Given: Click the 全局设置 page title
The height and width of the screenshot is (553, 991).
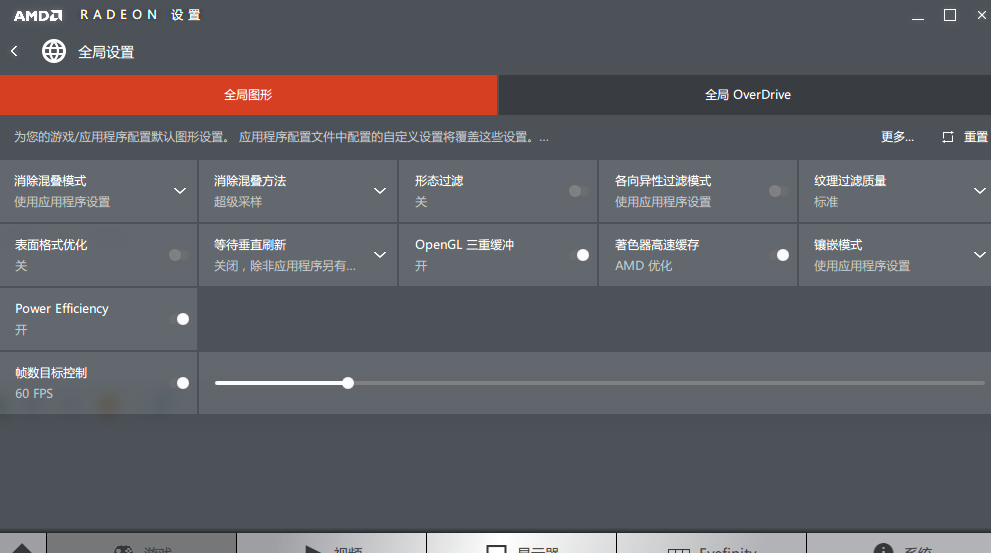Looking at the screenshot, I should point(106,52).
